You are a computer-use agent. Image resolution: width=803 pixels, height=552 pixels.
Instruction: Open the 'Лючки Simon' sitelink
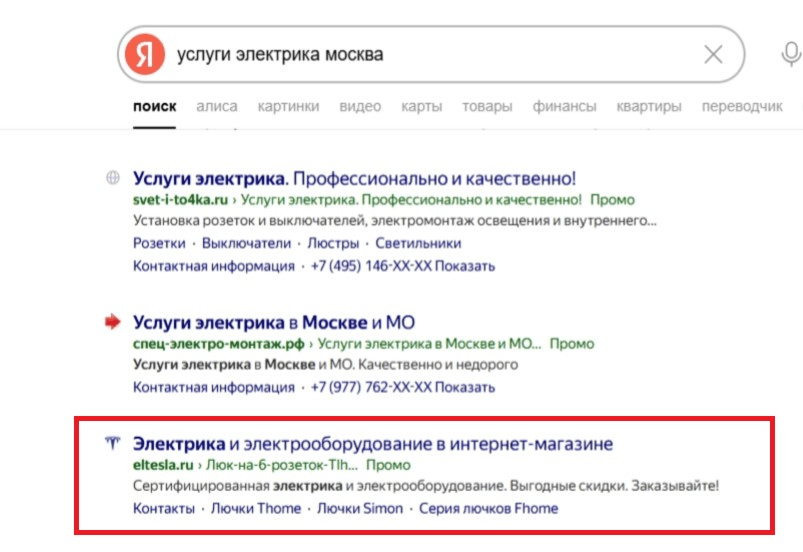360,508
